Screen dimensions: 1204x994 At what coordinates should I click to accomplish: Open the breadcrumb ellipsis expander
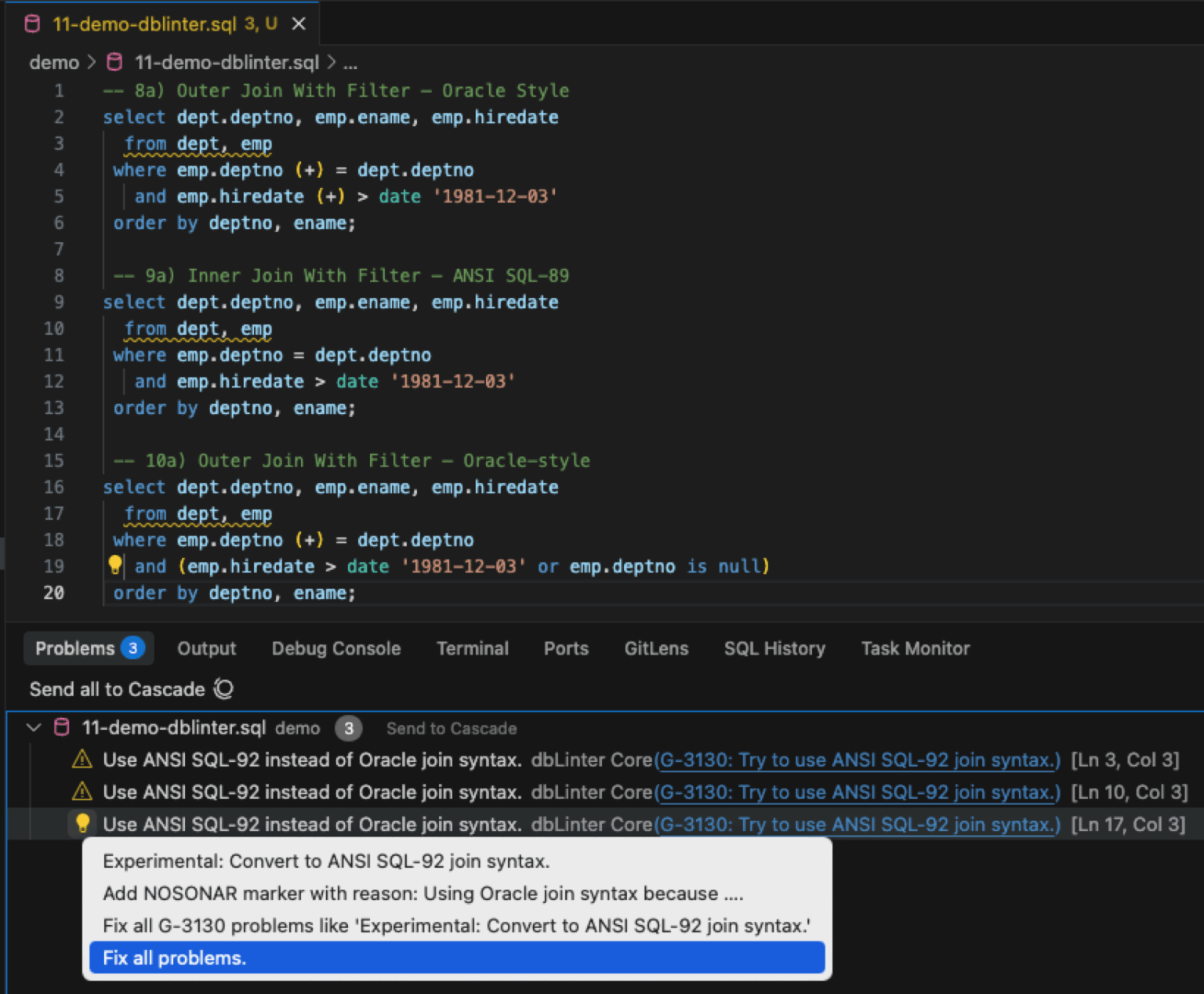(x=350, y=63)
